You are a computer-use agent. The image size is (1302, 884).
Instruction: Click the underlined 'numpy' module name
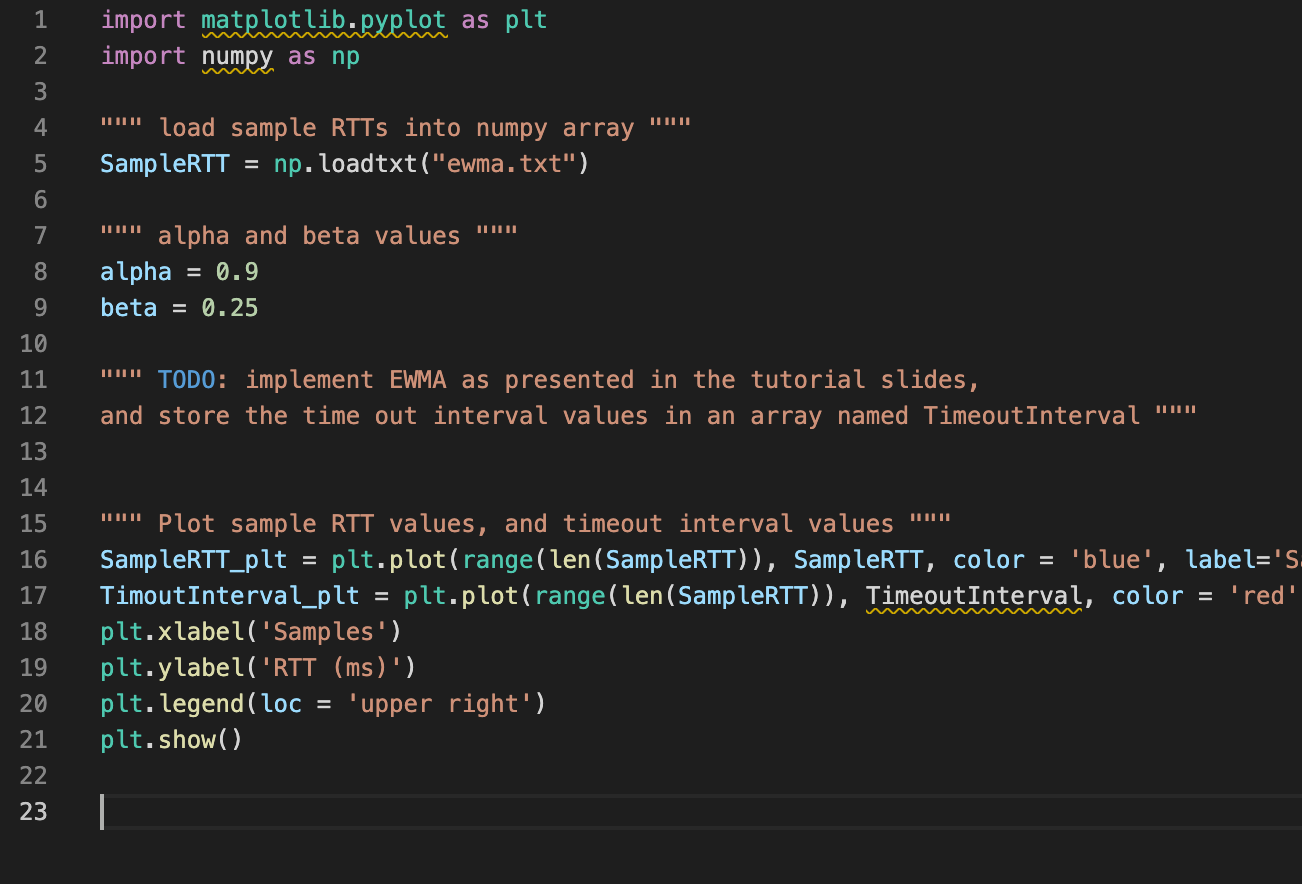(237, 56)
